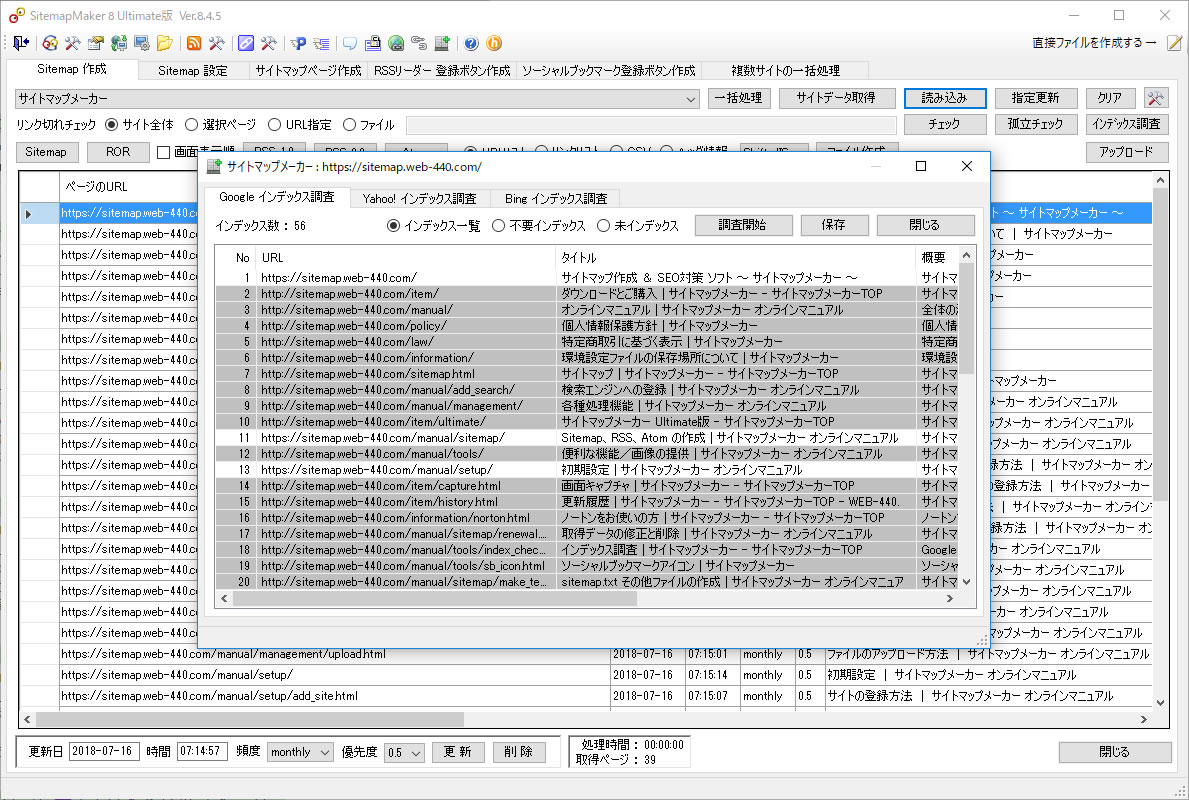Click the 孤立チェック button

[1035, 124]
